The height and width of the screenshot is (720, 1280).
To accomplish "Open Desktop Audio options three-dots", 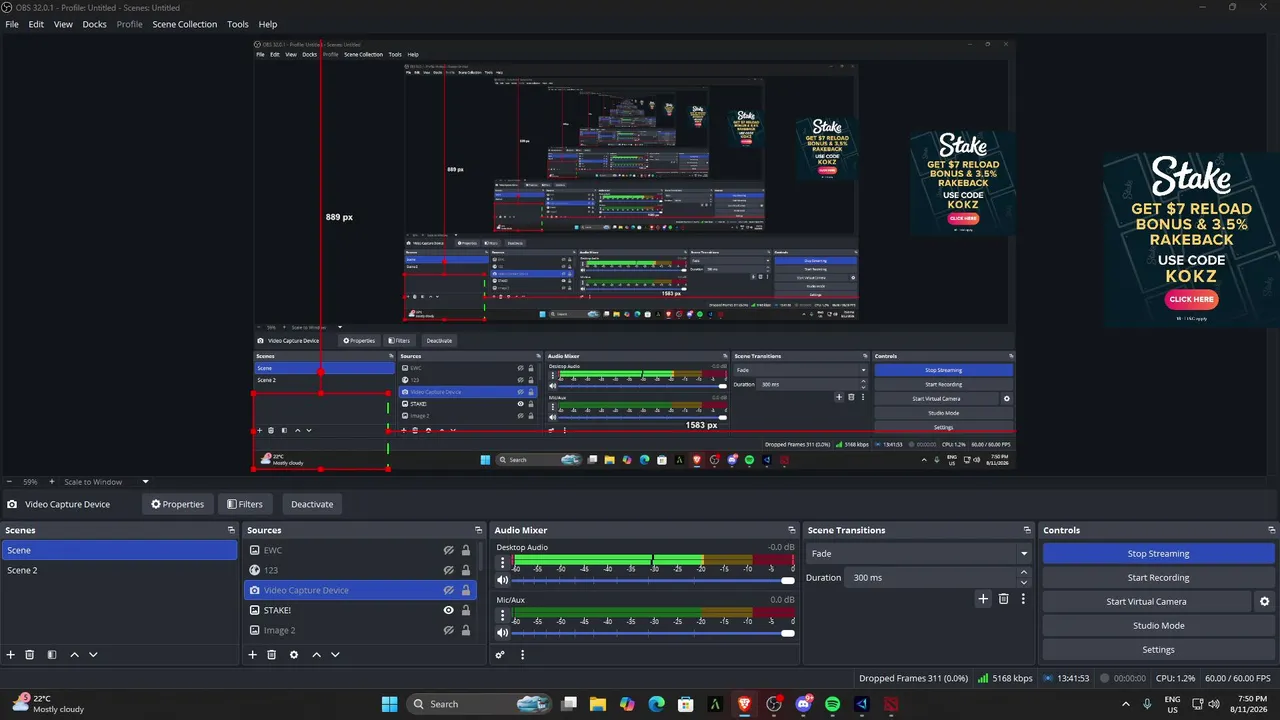I will coord(503,564).
